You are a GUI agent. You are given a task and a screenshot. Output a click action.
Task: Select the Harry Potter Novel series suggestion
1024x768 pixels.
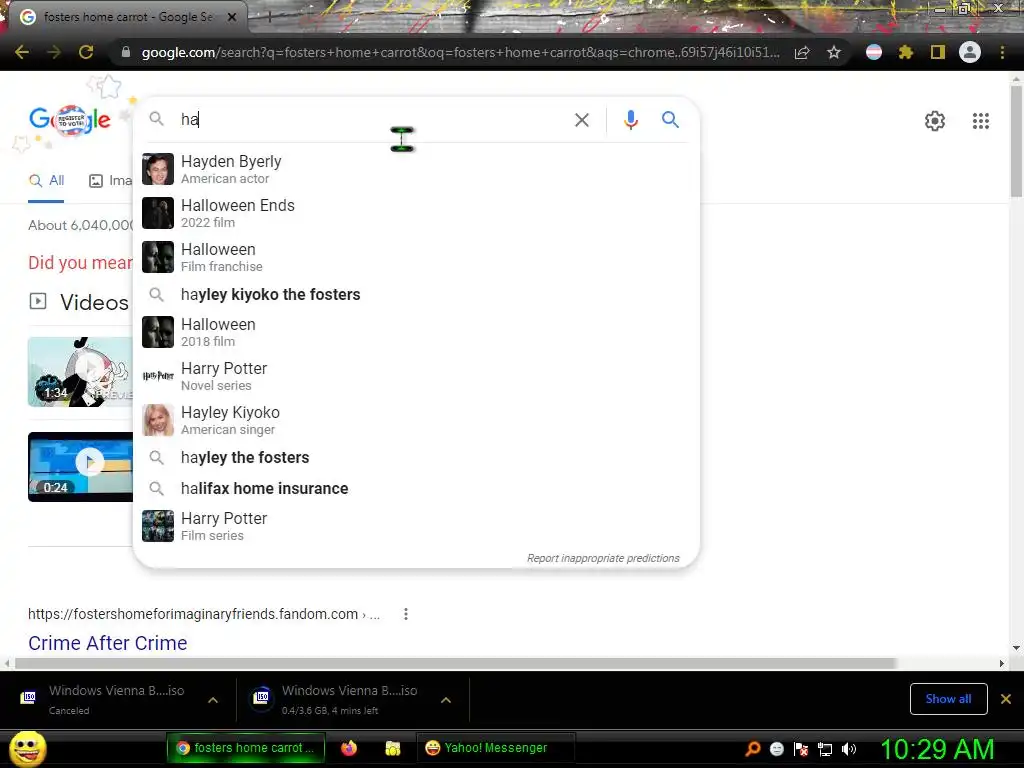[x=416, y=376]
